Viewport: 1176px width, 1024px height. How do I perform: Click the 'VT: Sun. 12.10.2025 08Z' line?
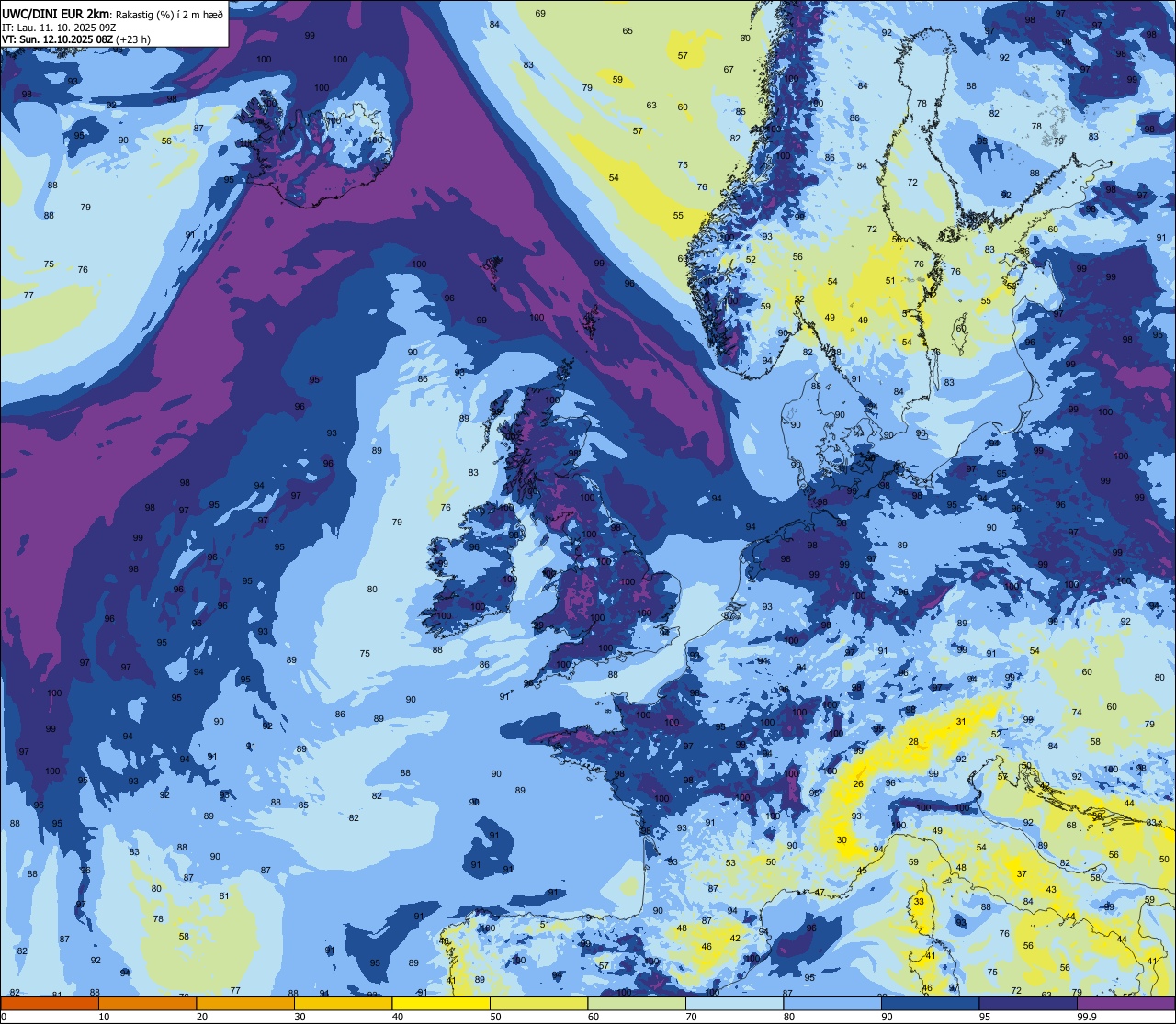click(x=58, y=39)
